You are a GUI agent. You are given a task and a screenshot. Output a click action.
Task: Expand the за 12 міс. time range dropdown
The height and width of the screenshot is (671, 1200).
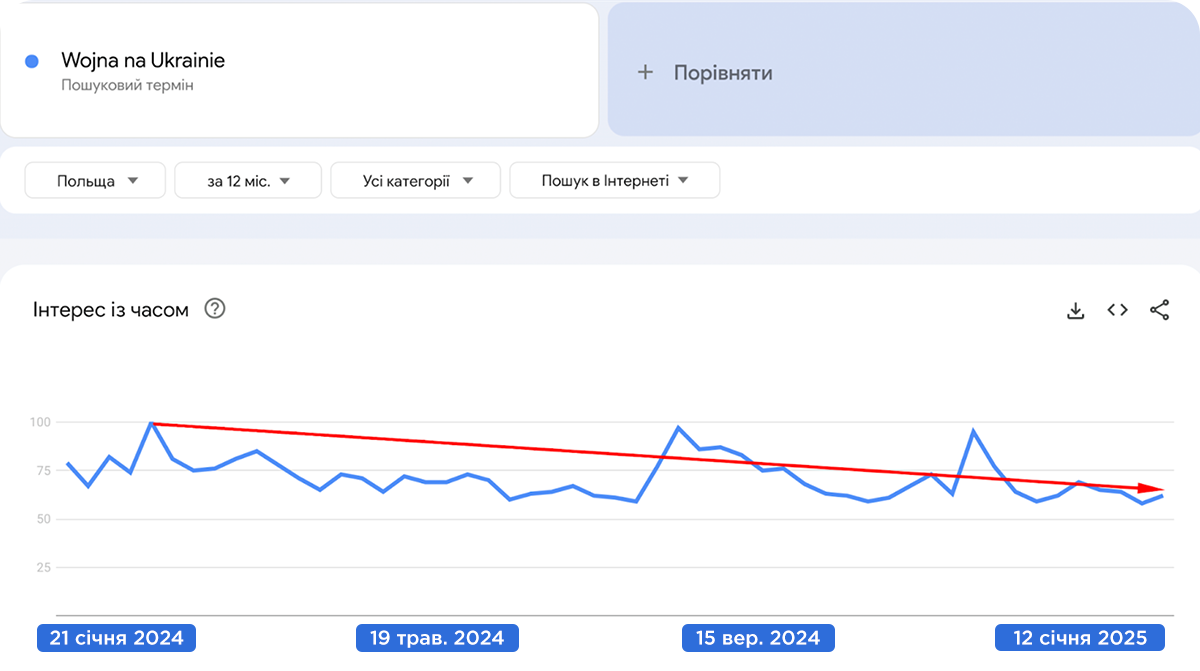[x=248, y=181]
